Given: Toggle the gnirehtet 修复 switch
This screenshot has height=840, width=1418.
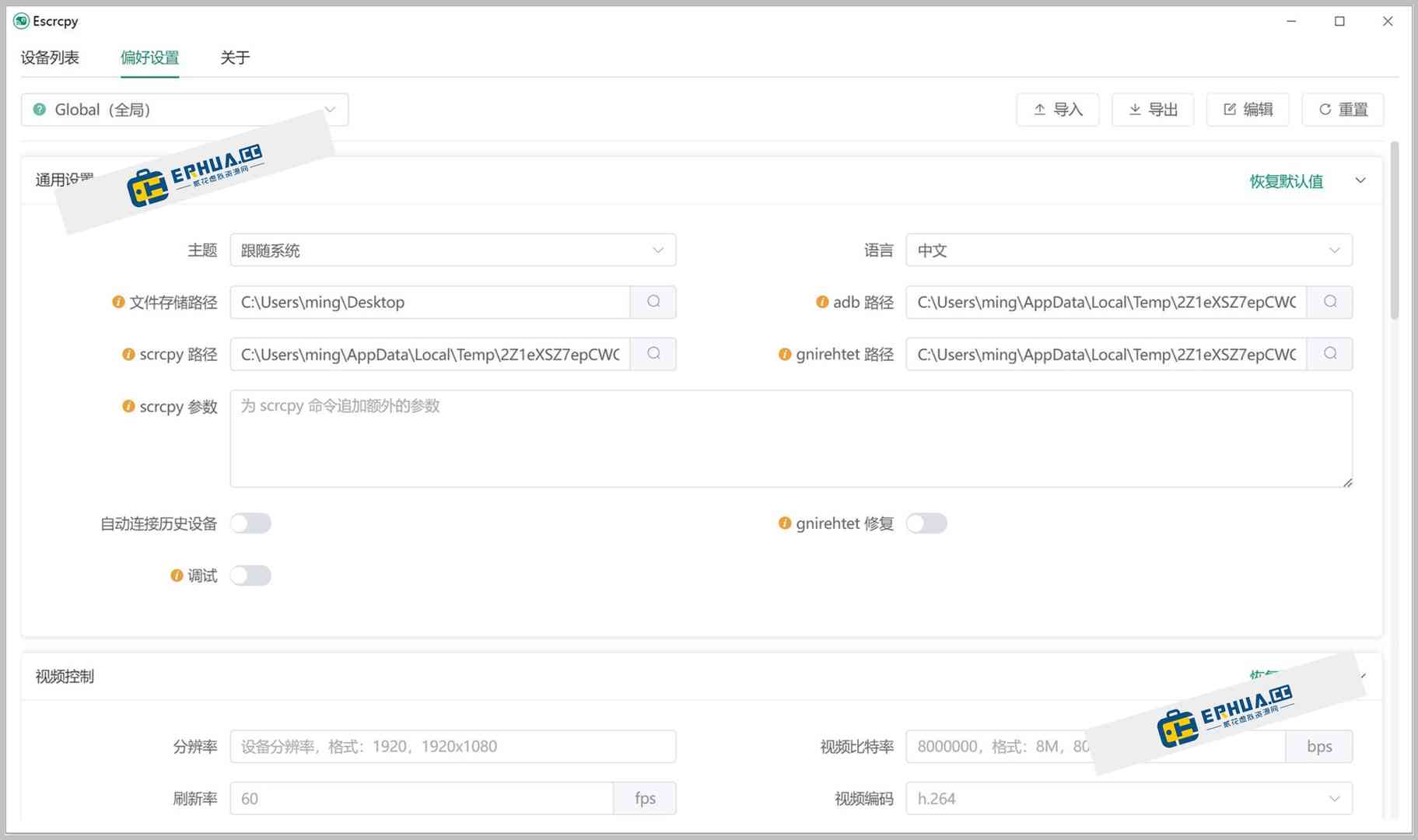Looking at the screenshot, I should (x=926, y=523).
